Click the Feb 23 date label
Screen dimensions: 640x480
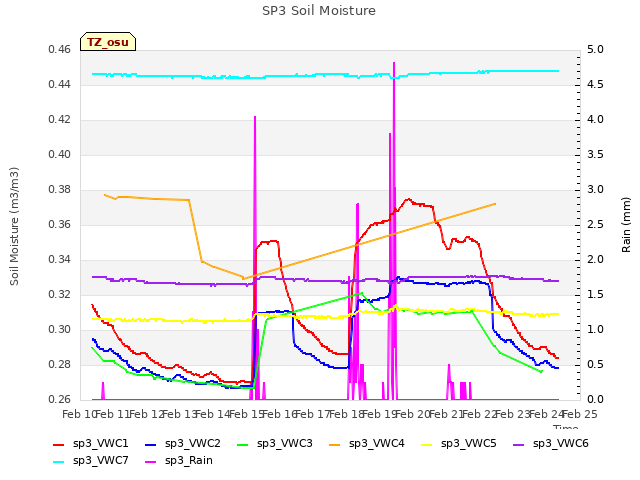pyautogui.click(x=513, y=415)
